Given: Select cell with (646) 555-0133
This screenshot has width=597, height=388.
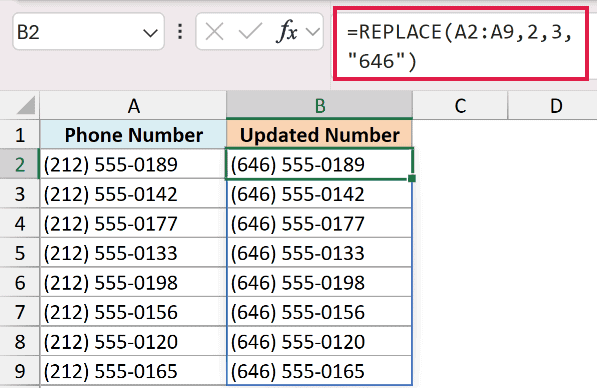Looking at the screenshot, I should point(319,253).
